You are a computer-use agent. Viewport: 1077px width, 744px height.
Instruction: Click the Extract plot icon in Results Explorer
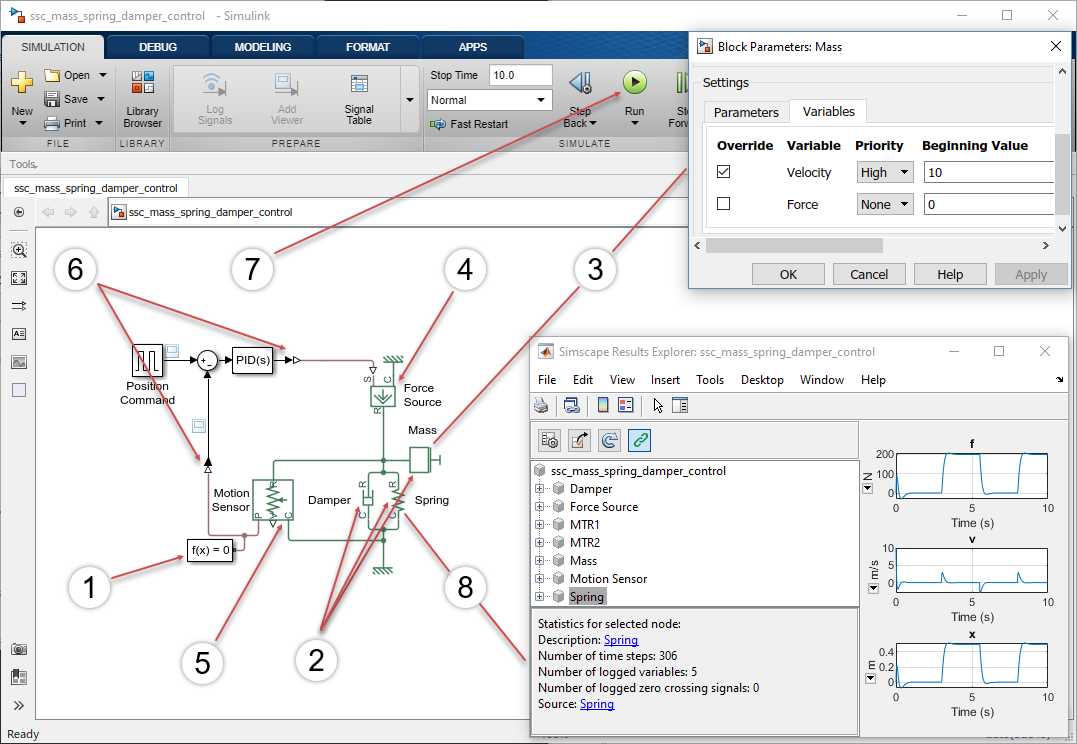[579, 440]
